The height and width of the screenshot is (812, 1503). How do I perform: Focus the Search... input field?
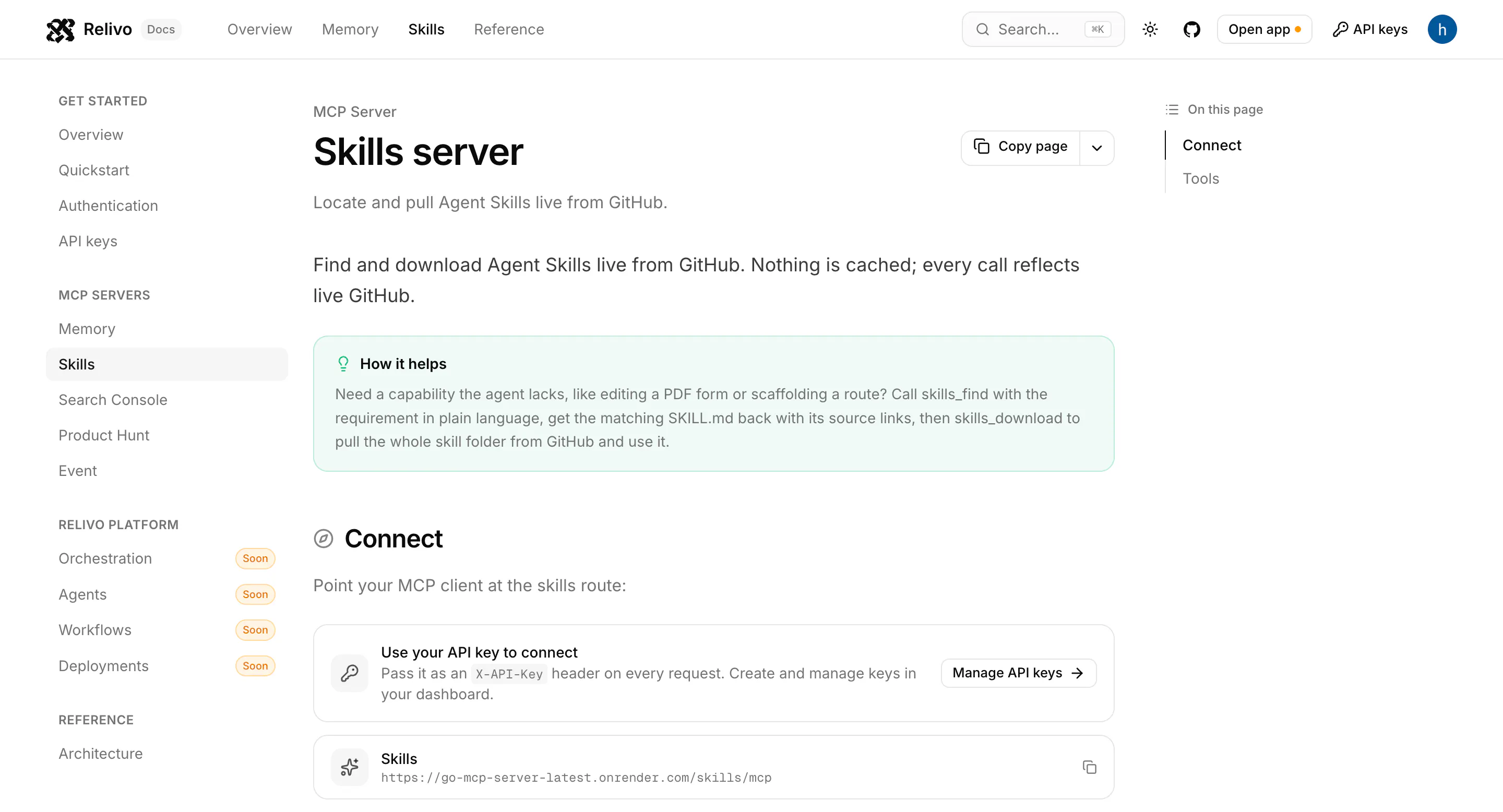click(1043, 29)
